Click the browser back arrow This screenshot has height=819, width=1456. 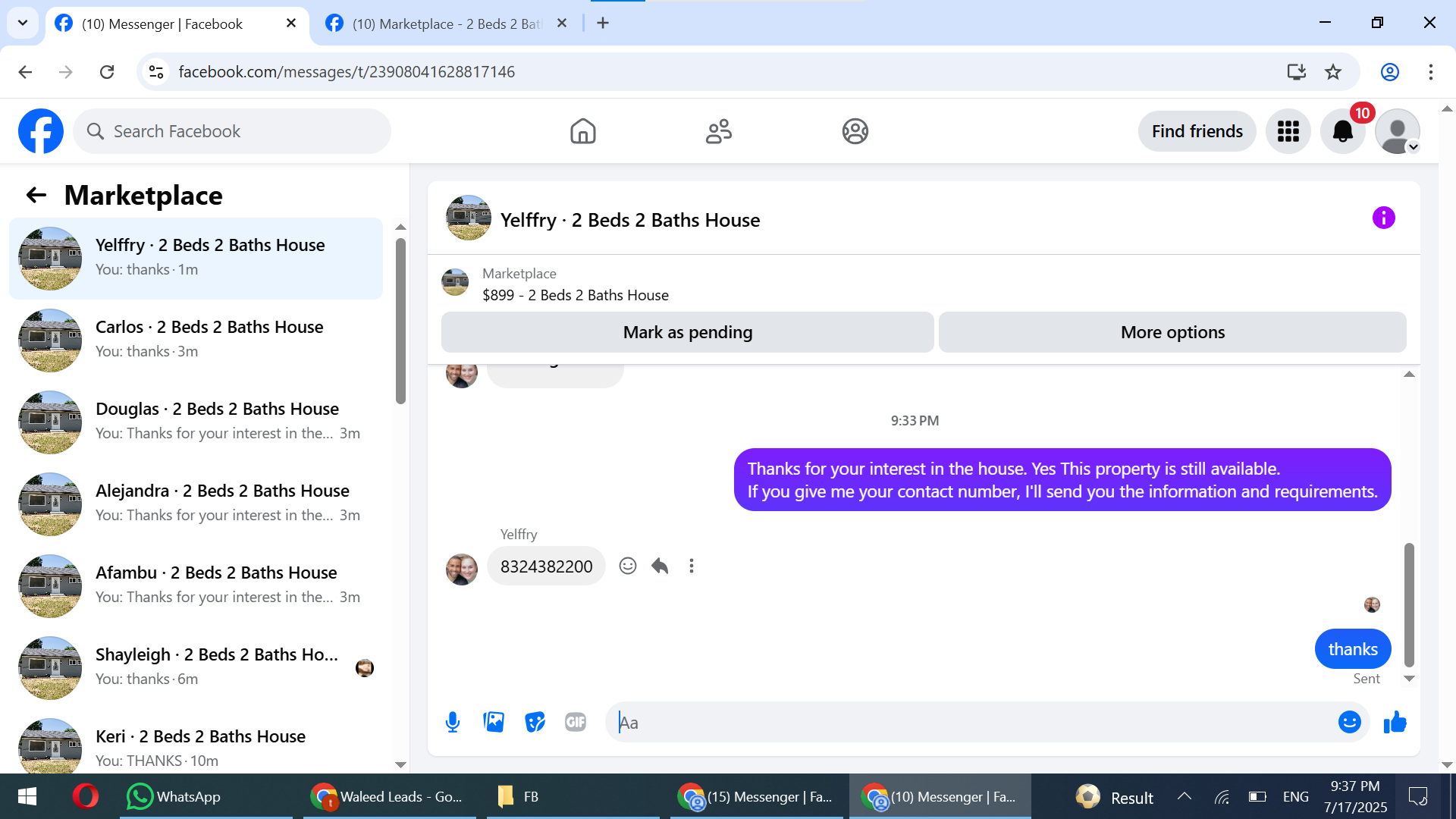(x=25, y=72)
